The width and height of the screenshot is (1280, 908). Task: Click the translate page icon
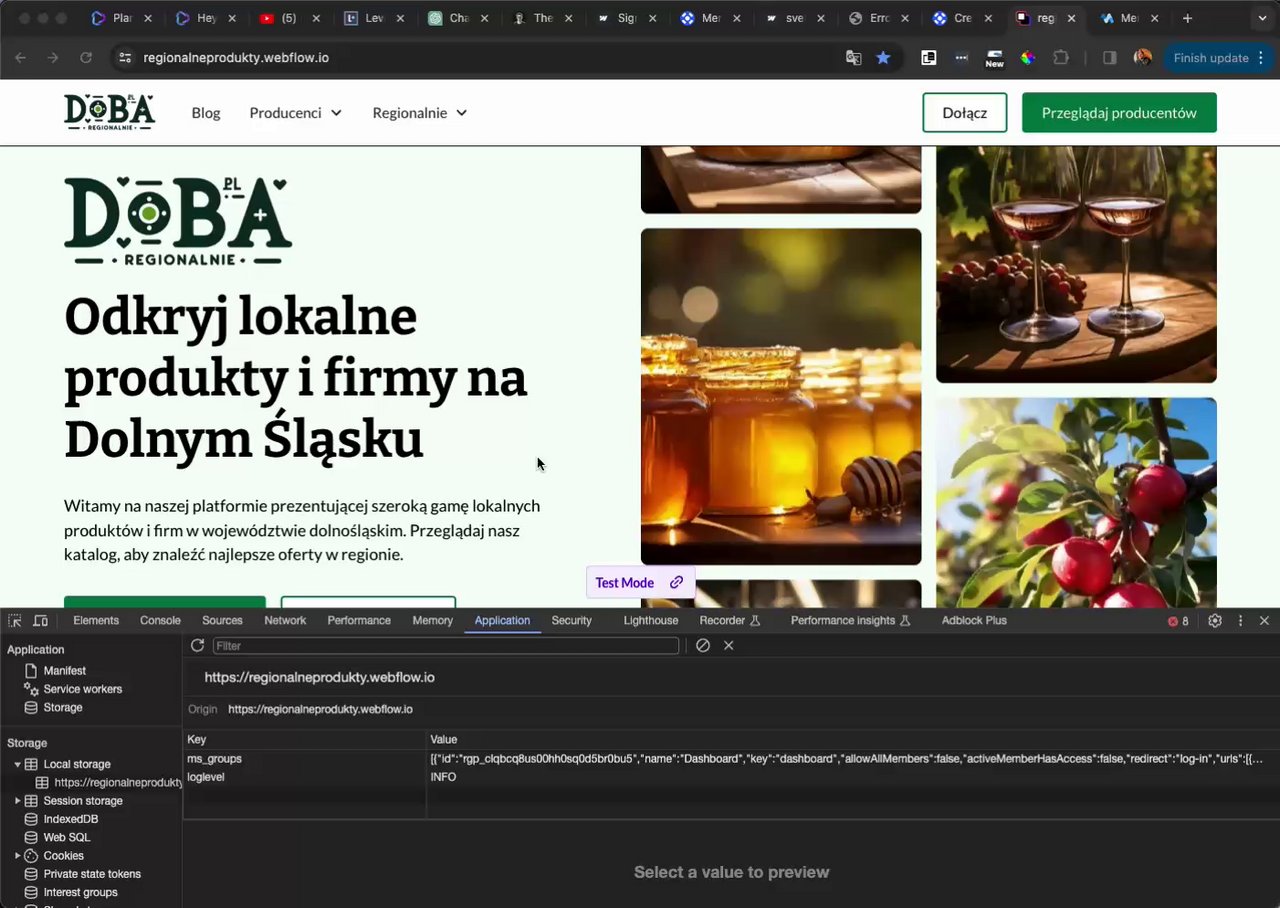[853, 58]
